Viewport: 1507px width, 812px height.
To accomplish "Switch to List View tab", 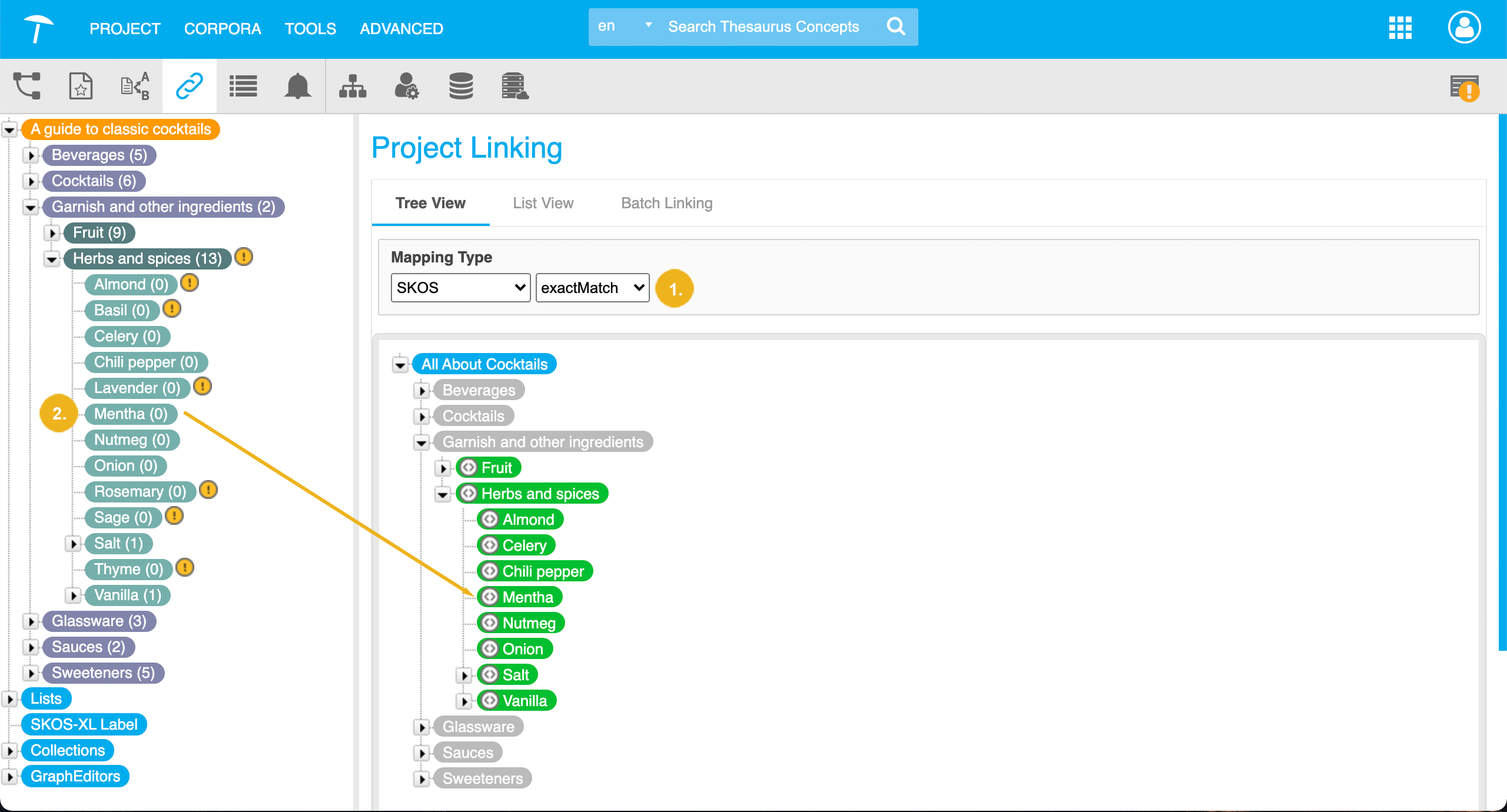I will (x=543, y=203).
